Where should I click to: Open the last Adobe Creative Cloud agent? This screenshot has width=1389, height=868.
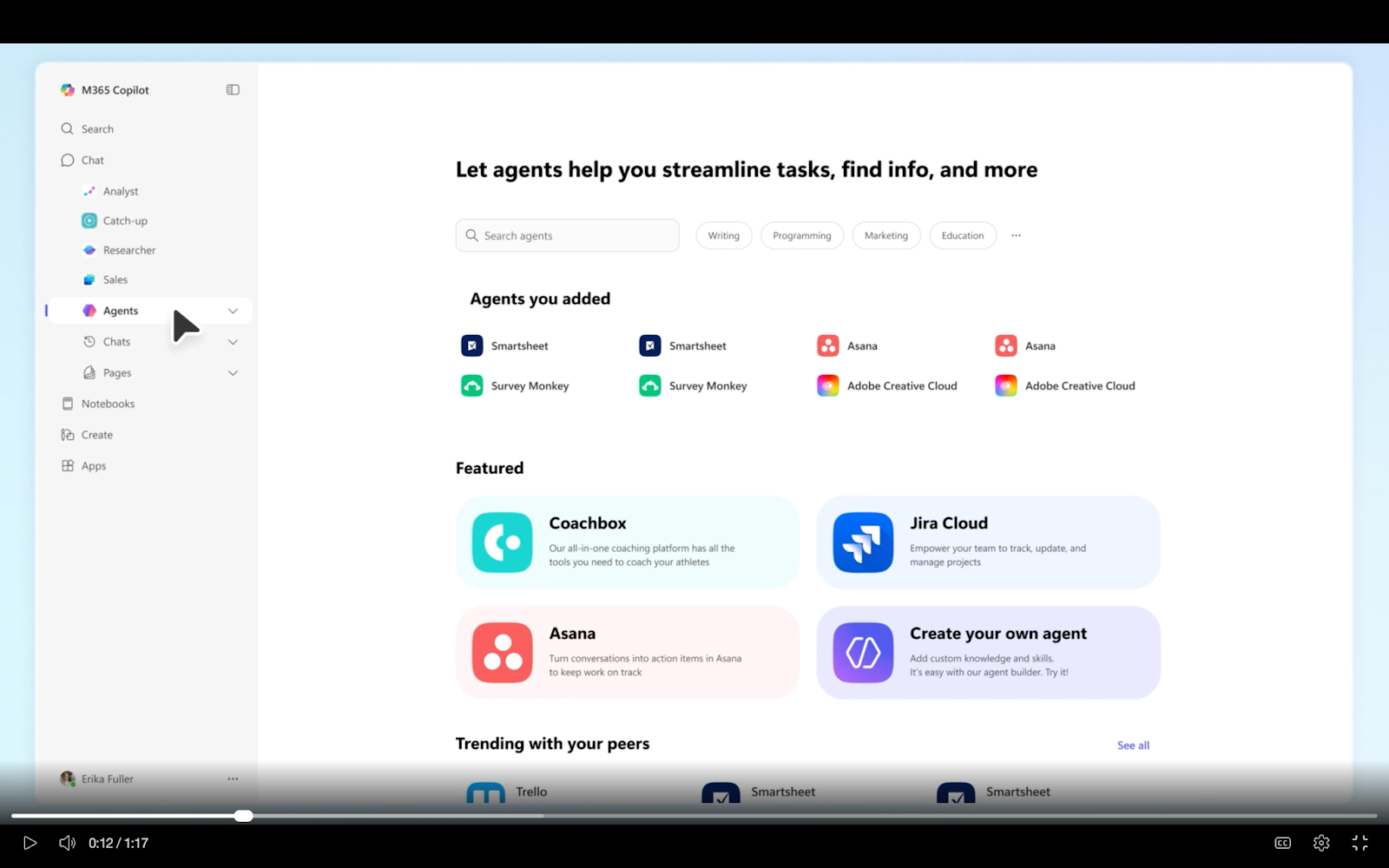1064,386
